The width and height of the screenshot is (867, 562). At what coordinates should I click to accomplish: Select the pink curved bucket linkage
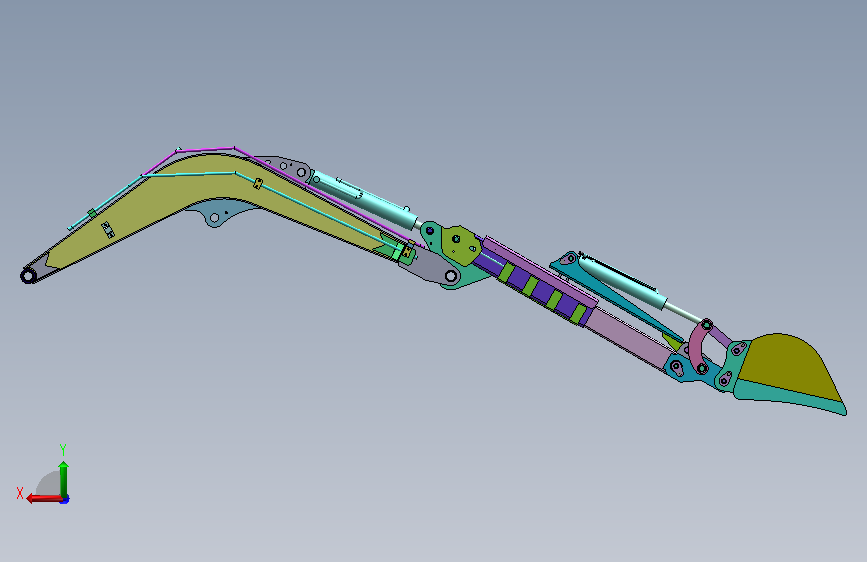click(698, 346)
